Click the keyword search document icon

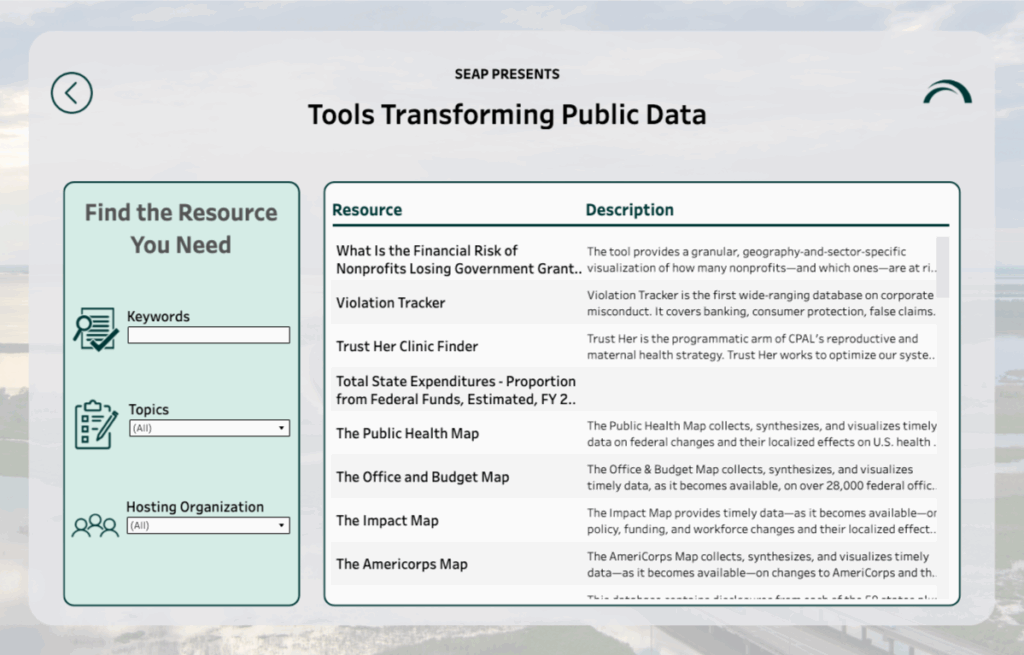(x=96, y=329)
